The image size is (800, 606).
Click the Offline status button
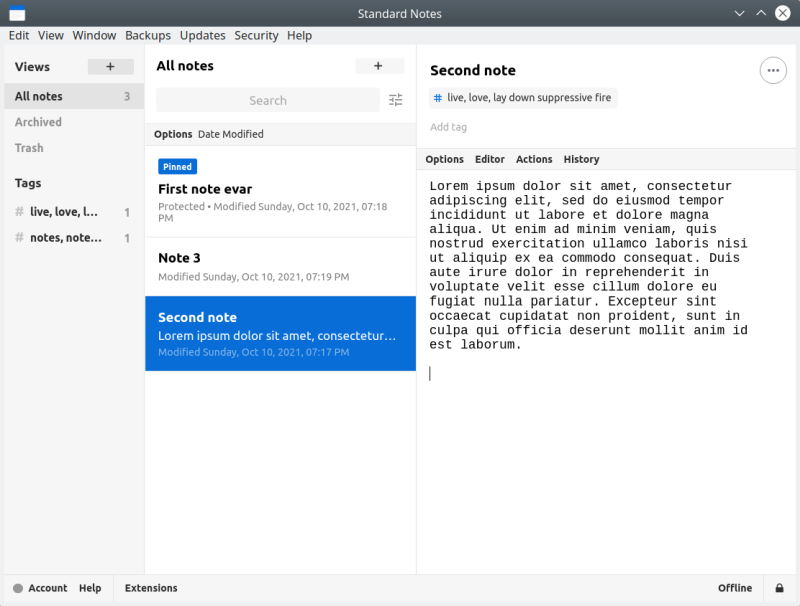(735, 588)
